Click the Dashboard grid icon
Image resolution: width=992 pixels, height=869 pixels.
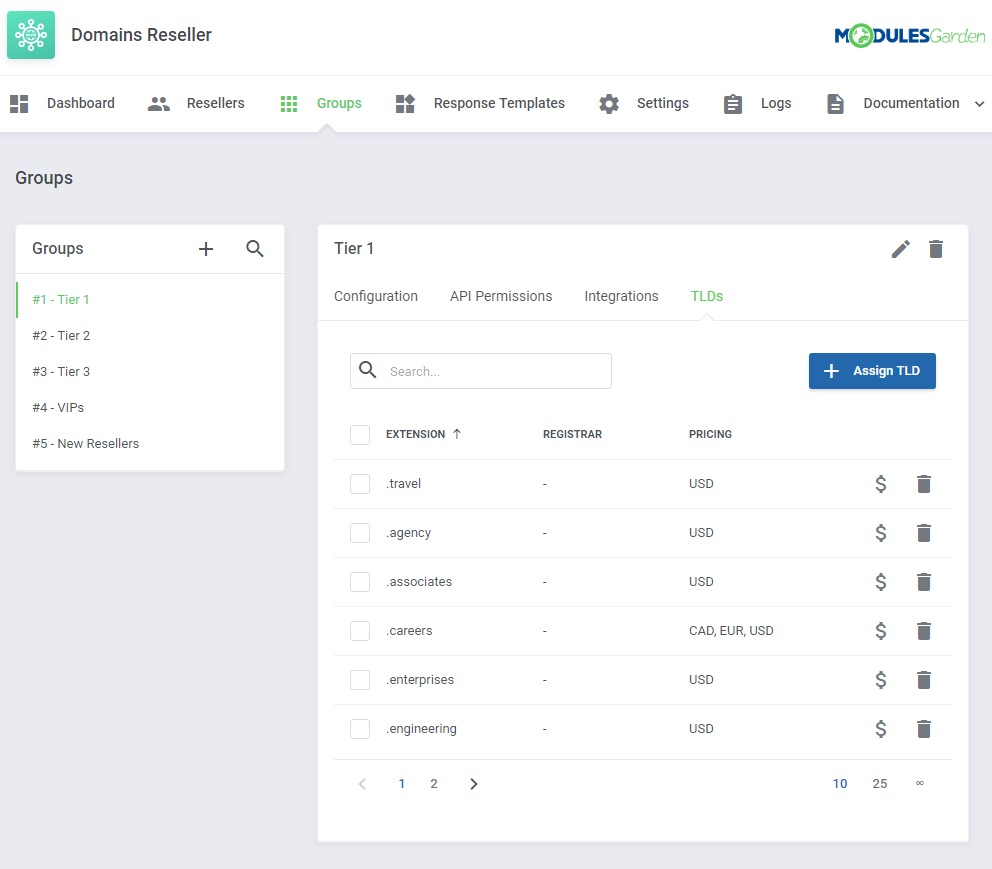pyautogui.click(x=19, y=104)
